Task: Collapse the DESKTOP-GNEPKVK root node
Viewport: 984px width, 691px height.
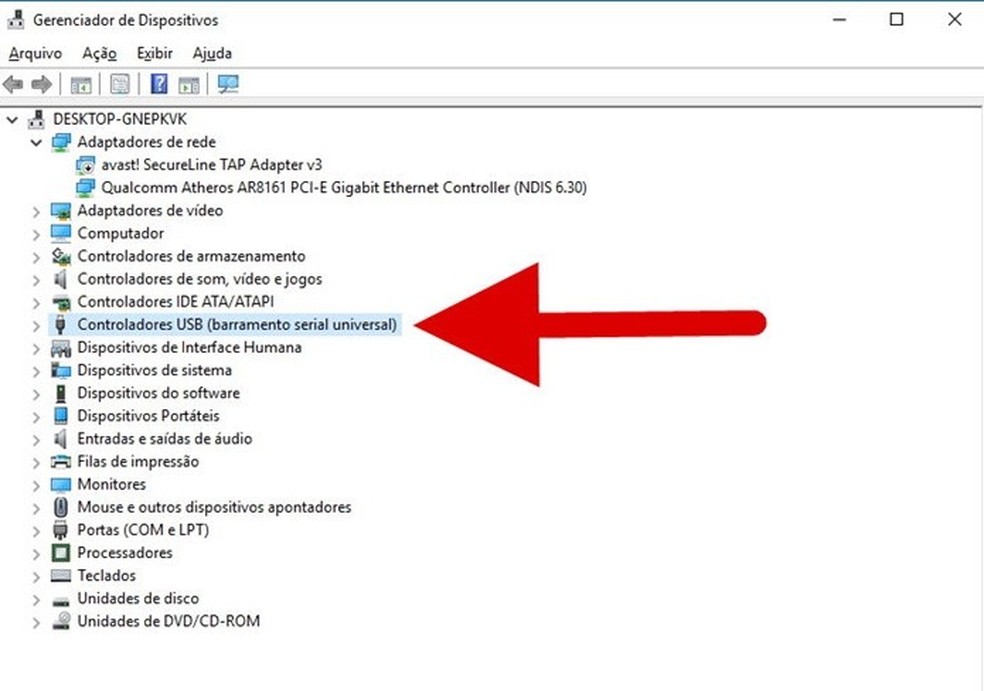Action: pos(12,119)
